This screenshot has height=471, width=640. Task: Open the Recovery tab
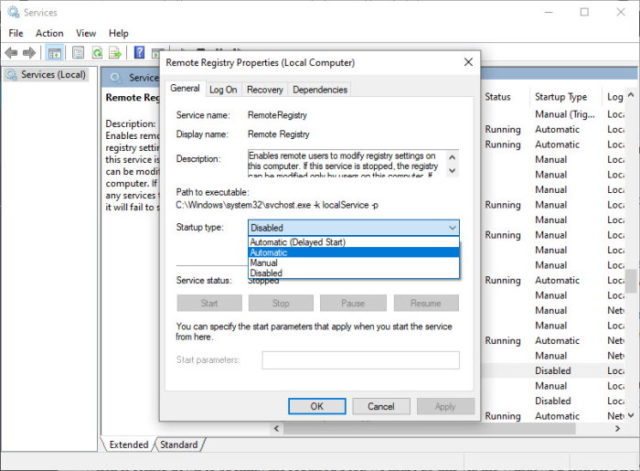pyautogui.click(x=264, y=89)
